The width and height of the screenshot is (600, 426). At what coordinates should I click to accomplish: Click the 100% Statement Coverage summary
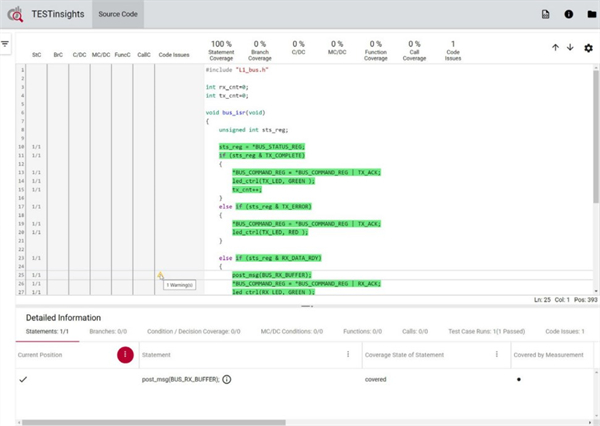[222, 49]
